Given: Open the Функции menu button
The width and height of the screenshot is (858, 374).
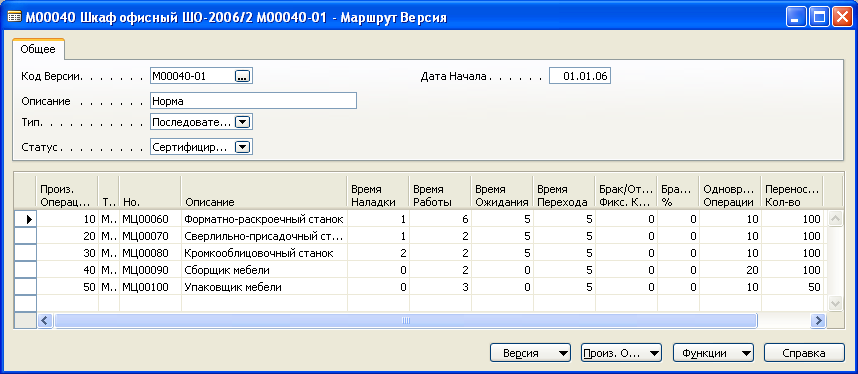Looking at the screenshot, I should (713, 353).
